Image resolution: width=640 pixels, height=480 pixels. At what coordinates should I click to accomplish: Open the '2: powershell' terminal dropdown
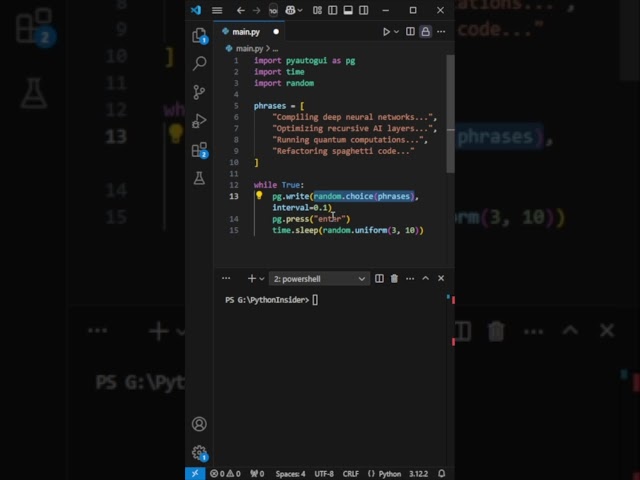[x=319, y=279]
